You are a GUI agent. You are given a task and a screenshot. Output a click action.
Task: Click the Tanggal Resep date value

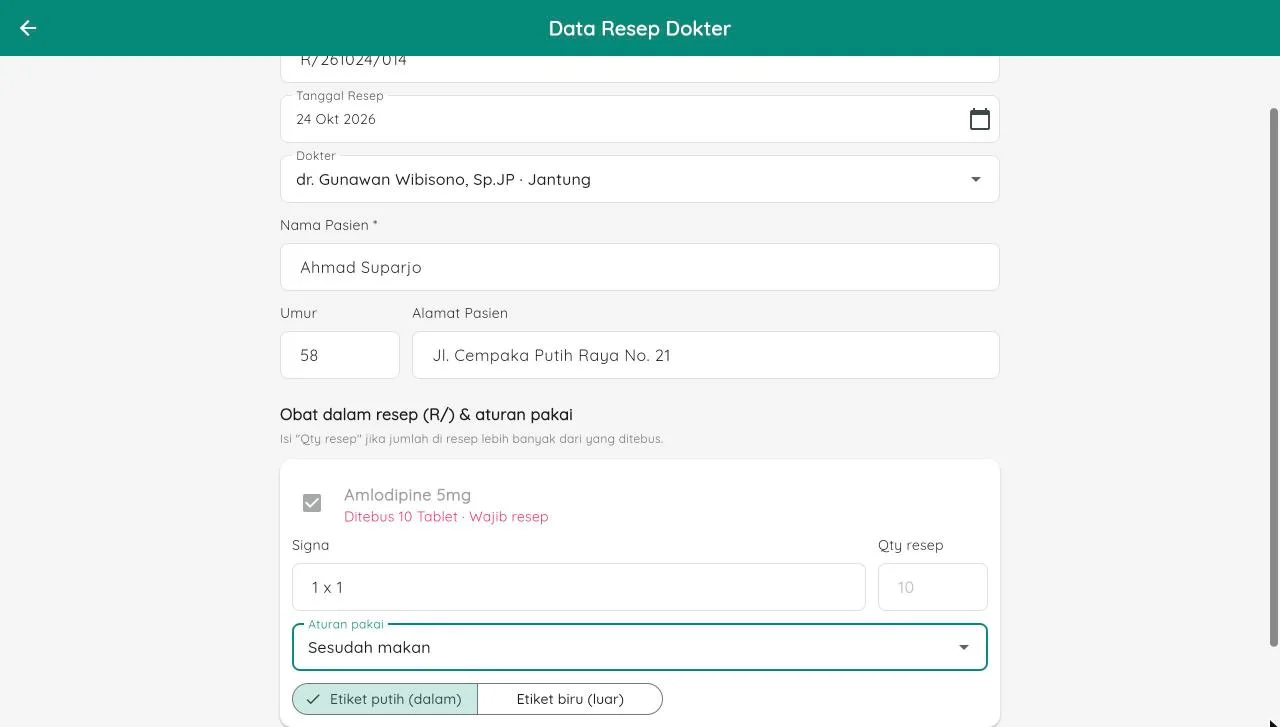336,119
